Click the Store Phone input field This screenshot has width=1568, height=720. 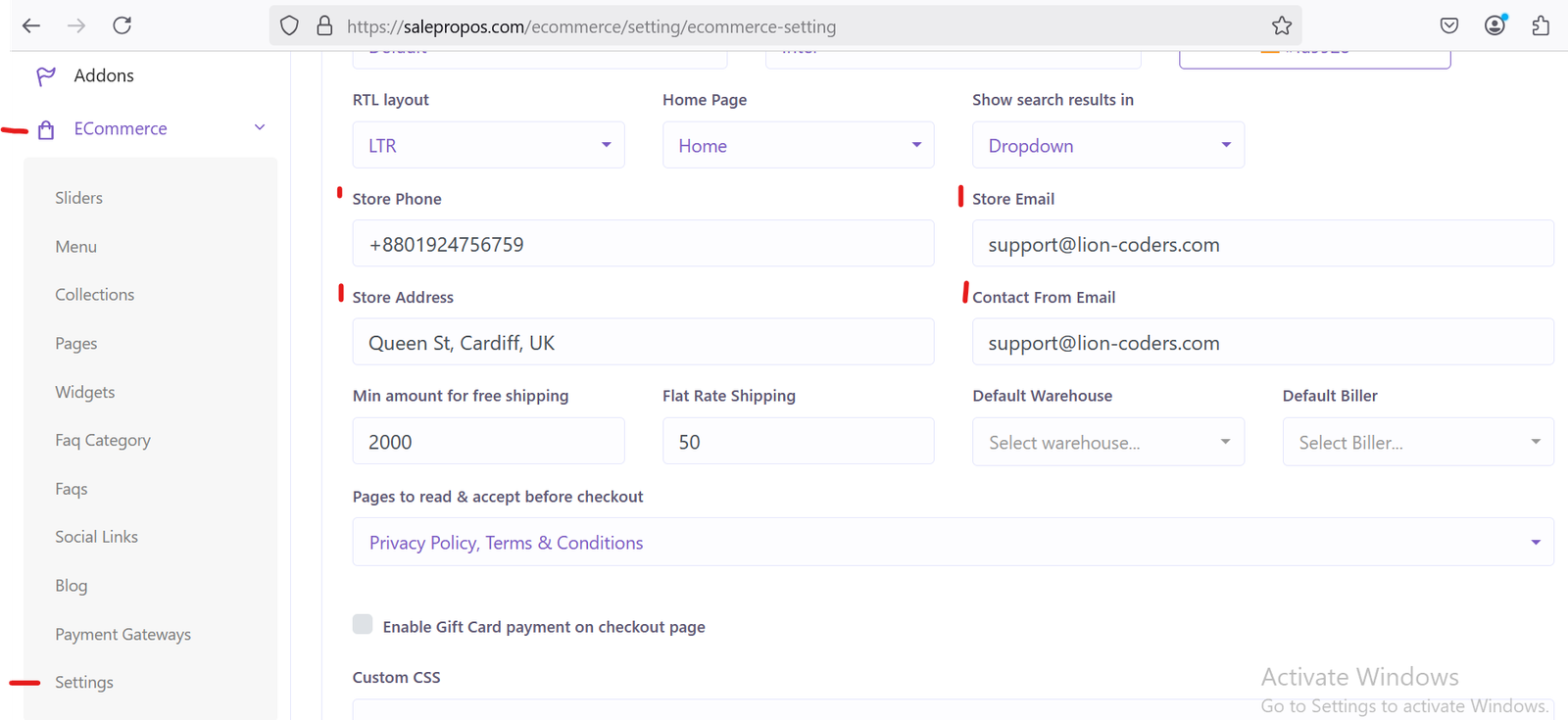pyautogui.click(x=643, y=244)
